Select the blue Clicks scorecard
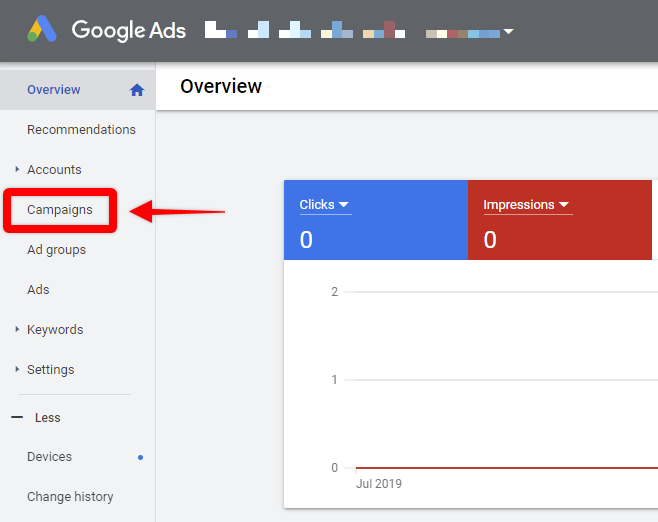The width and height of the screenshot is (658, 522). point(376,220)
